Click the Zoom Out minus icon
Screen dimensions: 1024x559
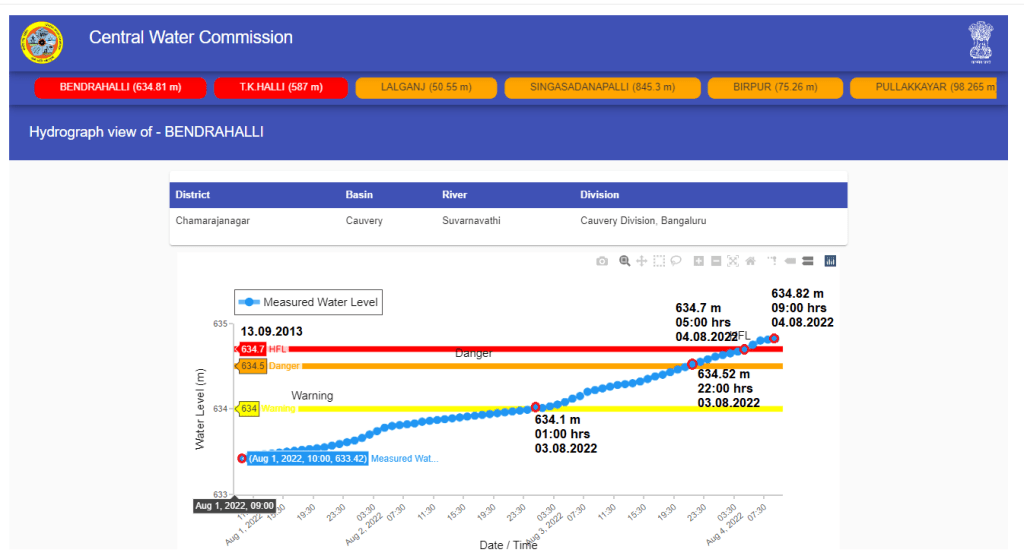coord(716,261)
